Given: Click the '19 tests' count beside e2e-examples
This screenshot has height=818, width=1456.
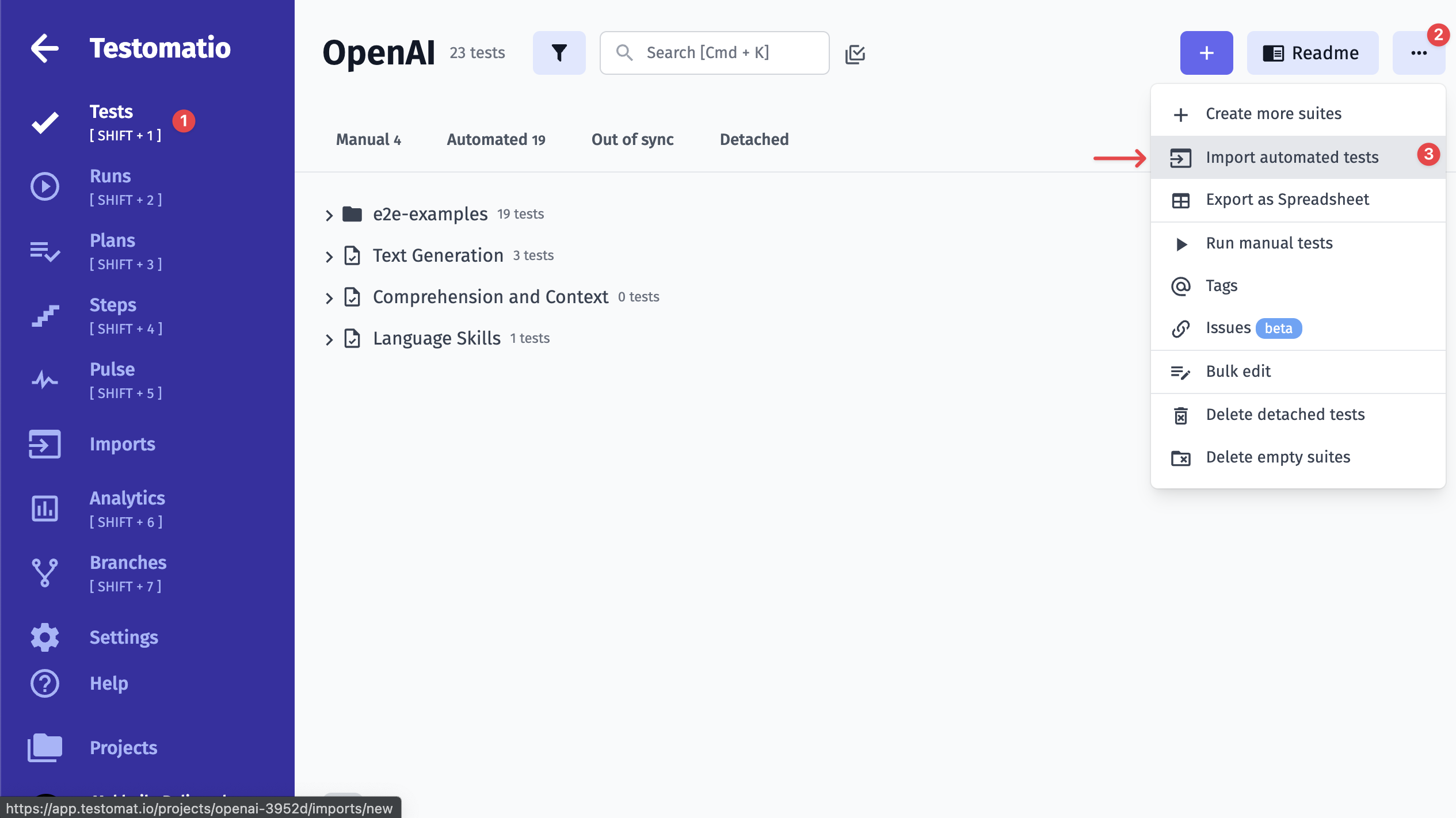Looking at the screenshot, I should point(520,214).
